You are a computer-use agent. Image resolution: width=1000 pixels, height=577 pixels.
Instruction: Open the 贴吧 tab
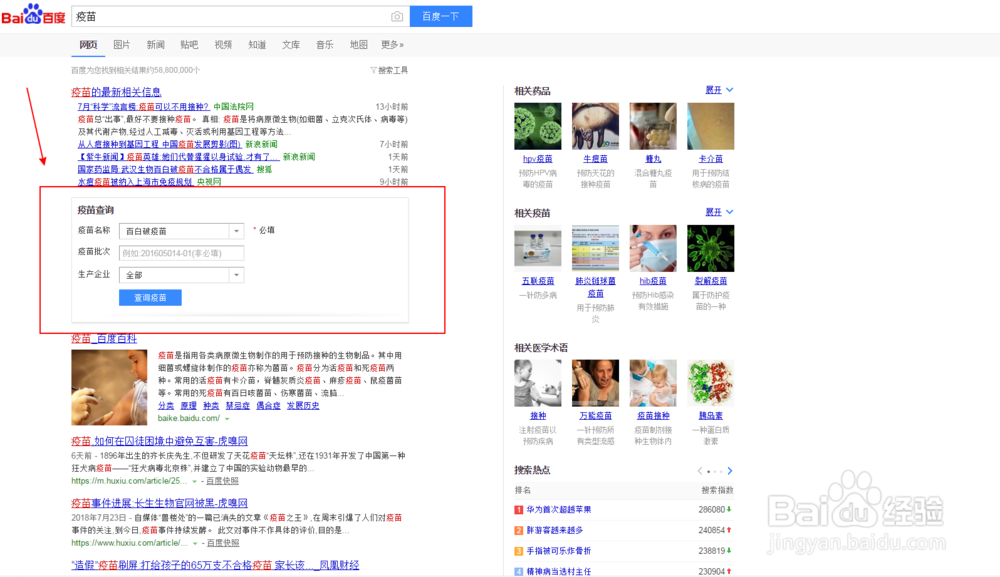[x=189, y=45]
